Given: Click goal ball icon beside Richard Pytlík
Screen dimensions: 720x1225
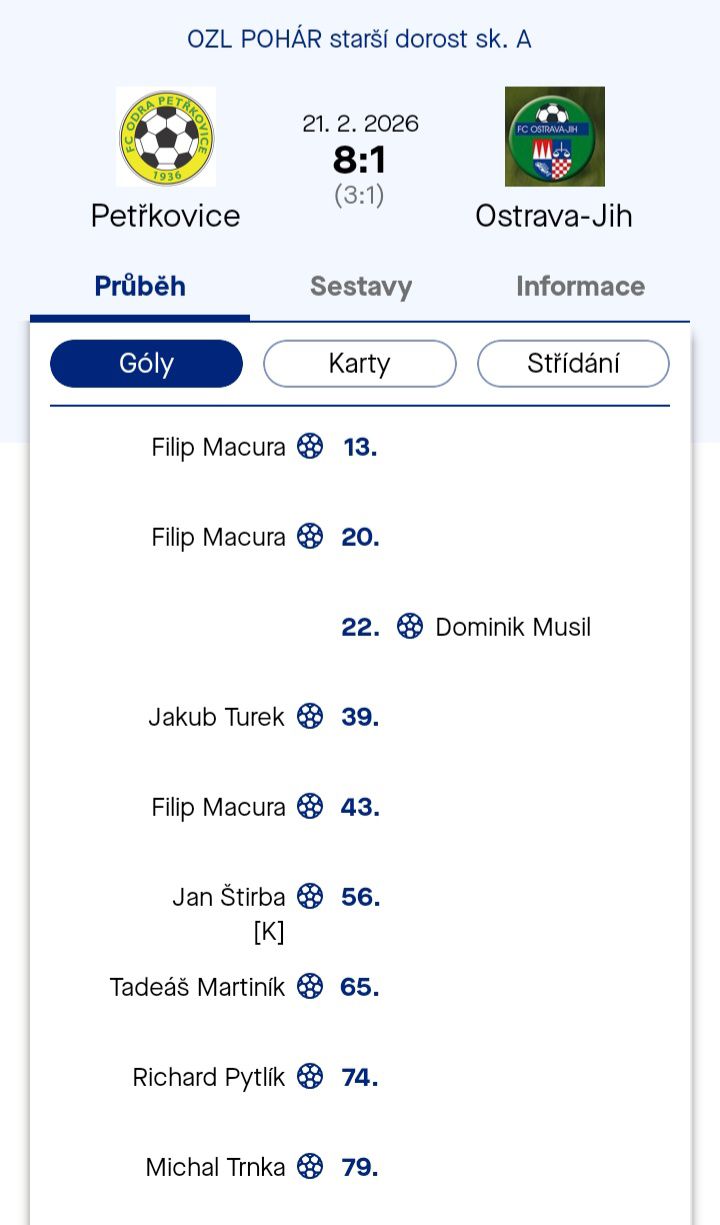Looking at the screenshot, I should coord(311,1077).
